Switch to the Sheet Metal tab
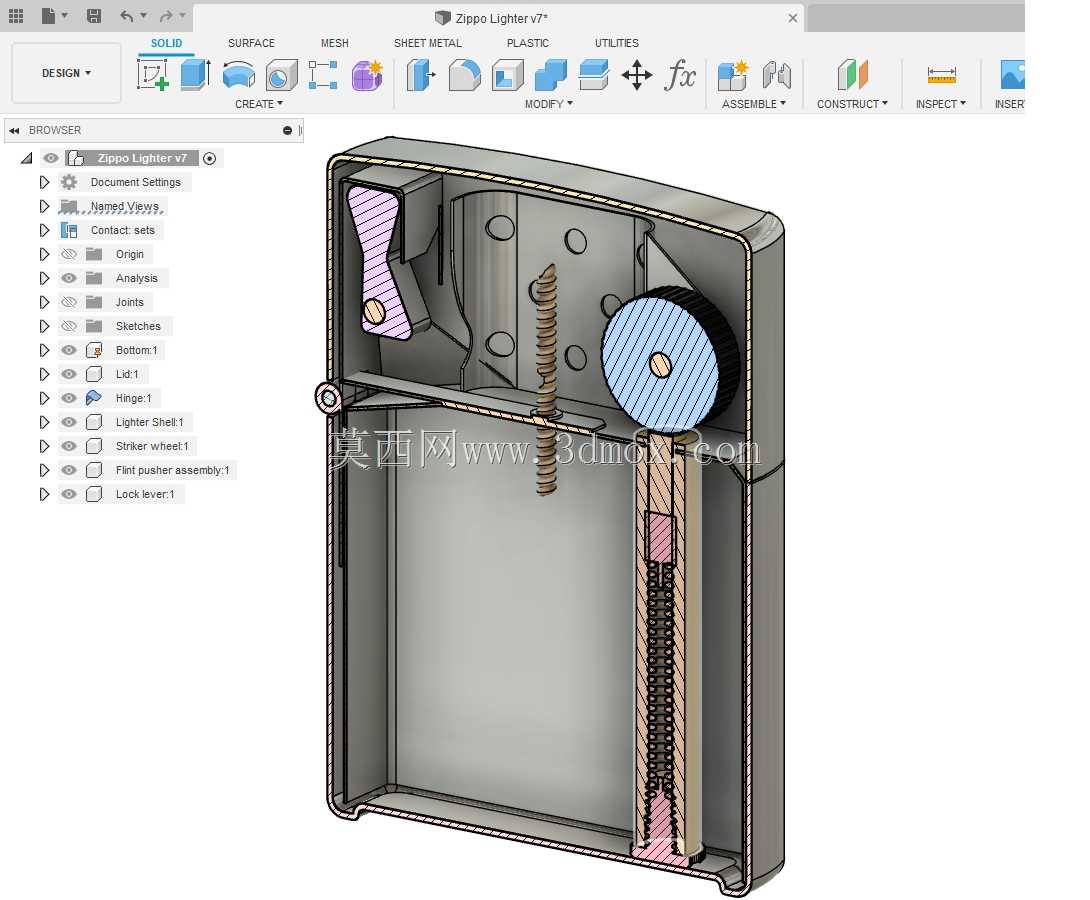Viewport: 1090px width, 900px height. pyautogui.click(x=428, y=43)
